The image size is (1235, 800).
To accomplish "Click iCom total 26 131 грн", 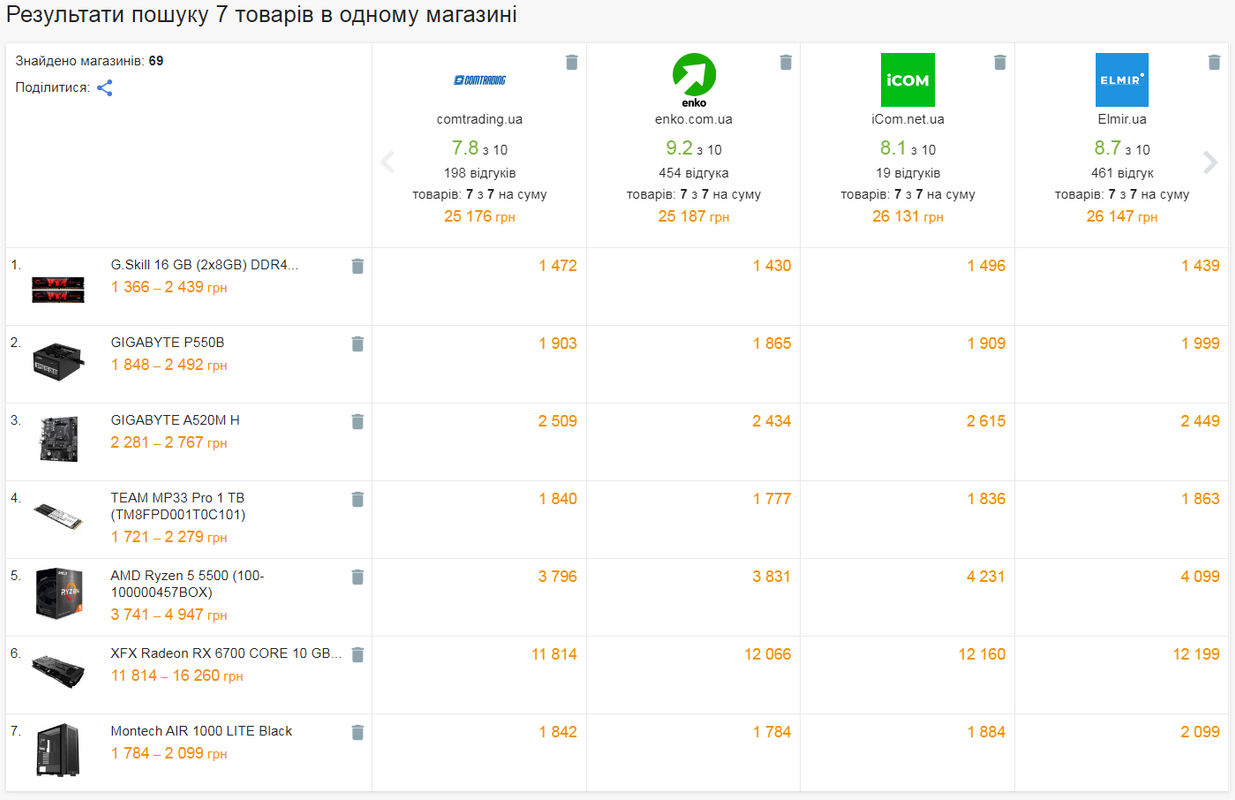I will [908, 216].
